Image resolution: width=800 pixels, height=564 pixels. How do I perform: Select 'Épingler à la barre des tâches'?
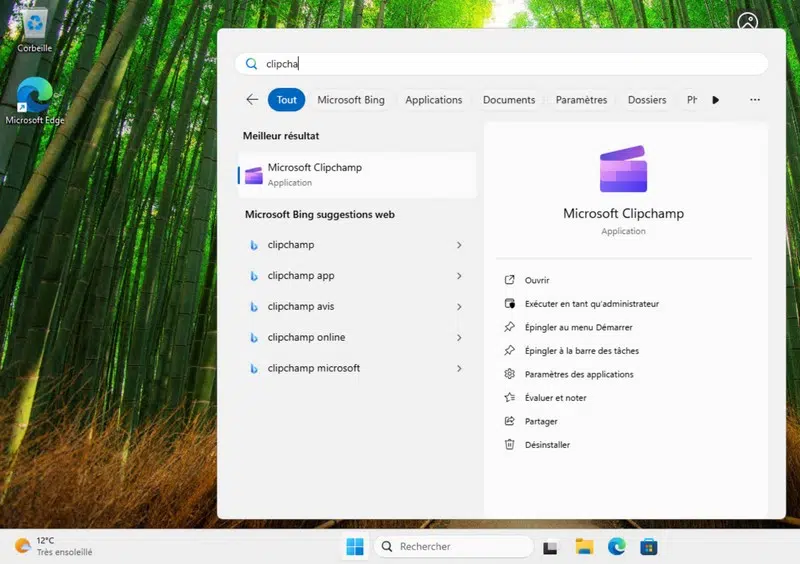581,351
